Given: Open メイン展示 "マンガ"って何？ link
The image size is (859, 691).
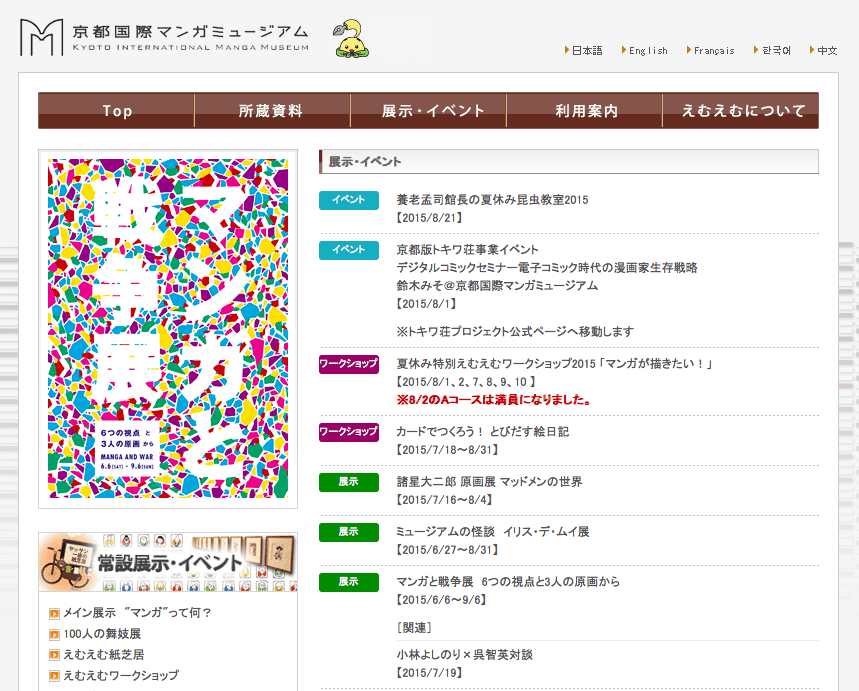Looking at the screenshot, I should point(137,613).
